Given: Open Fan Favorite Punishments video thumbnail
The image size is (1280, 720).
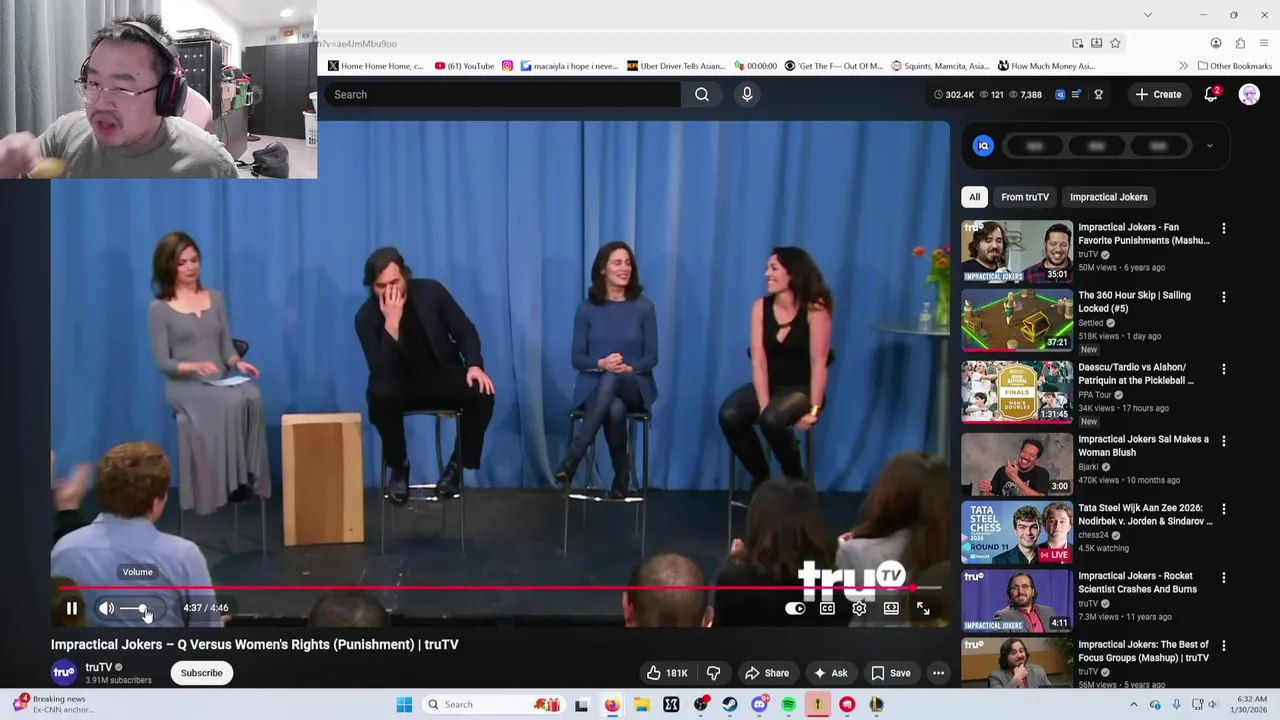Looking at the screenshot, I should coord(1017,252).
